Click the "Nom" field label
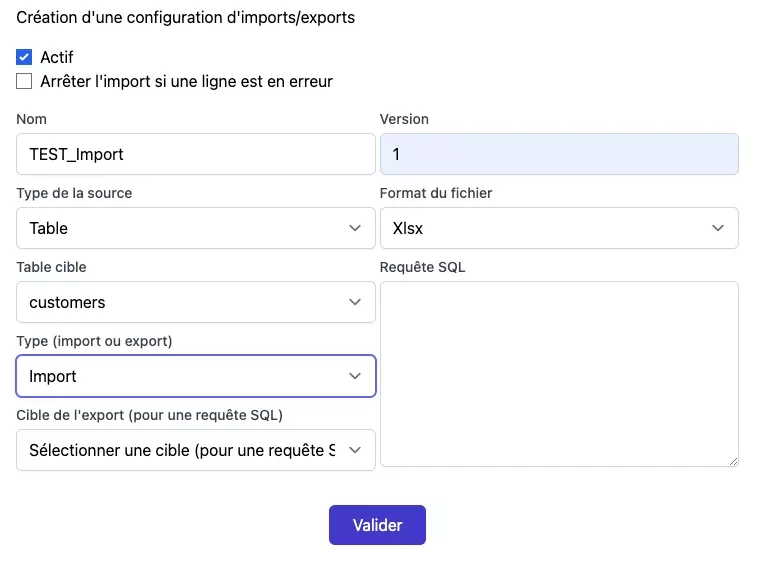Screen dimensions: 773x562 click(x=32, y=119)
